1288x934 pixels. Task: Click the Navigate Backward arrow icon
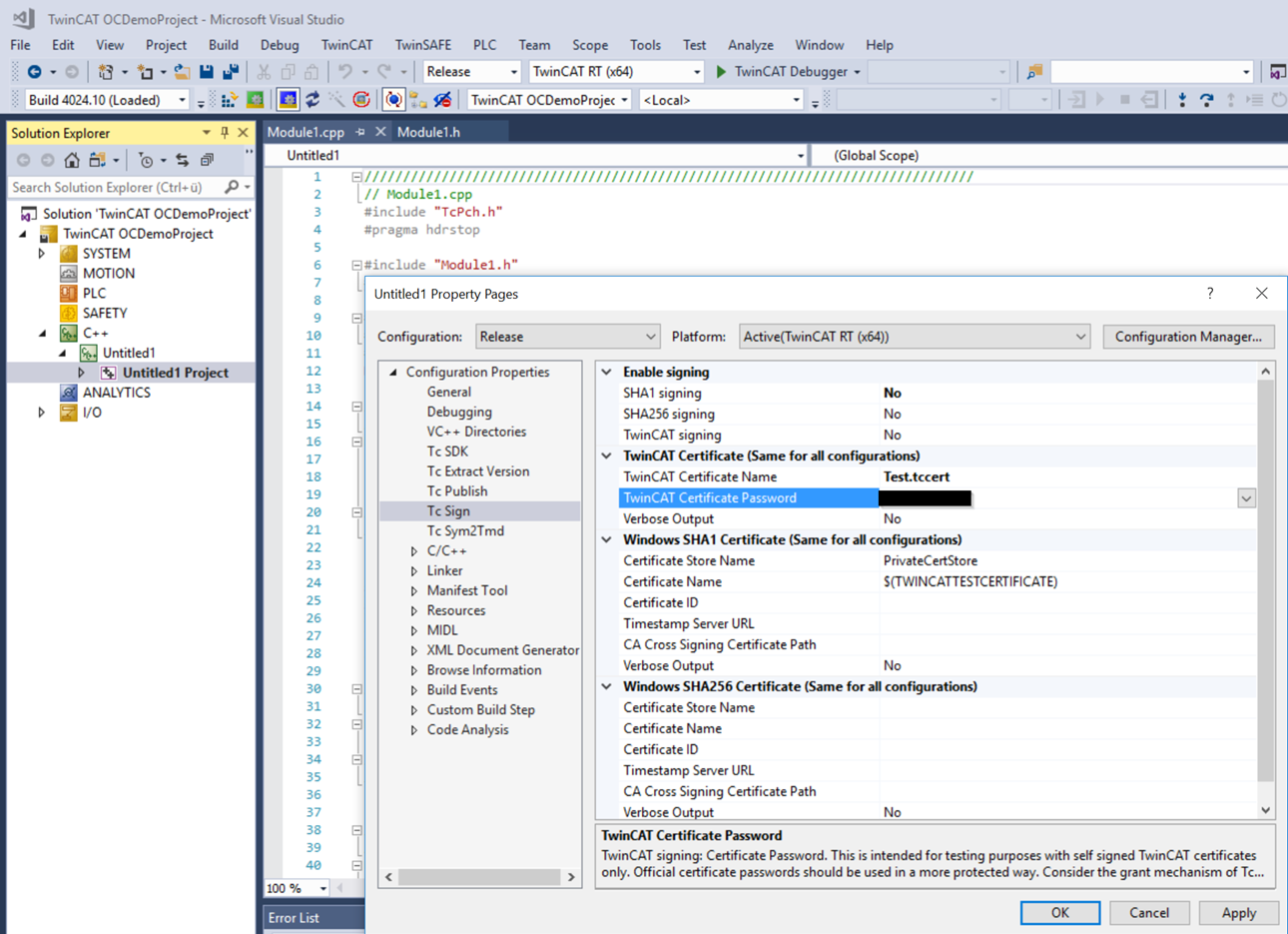pos(34,72)
